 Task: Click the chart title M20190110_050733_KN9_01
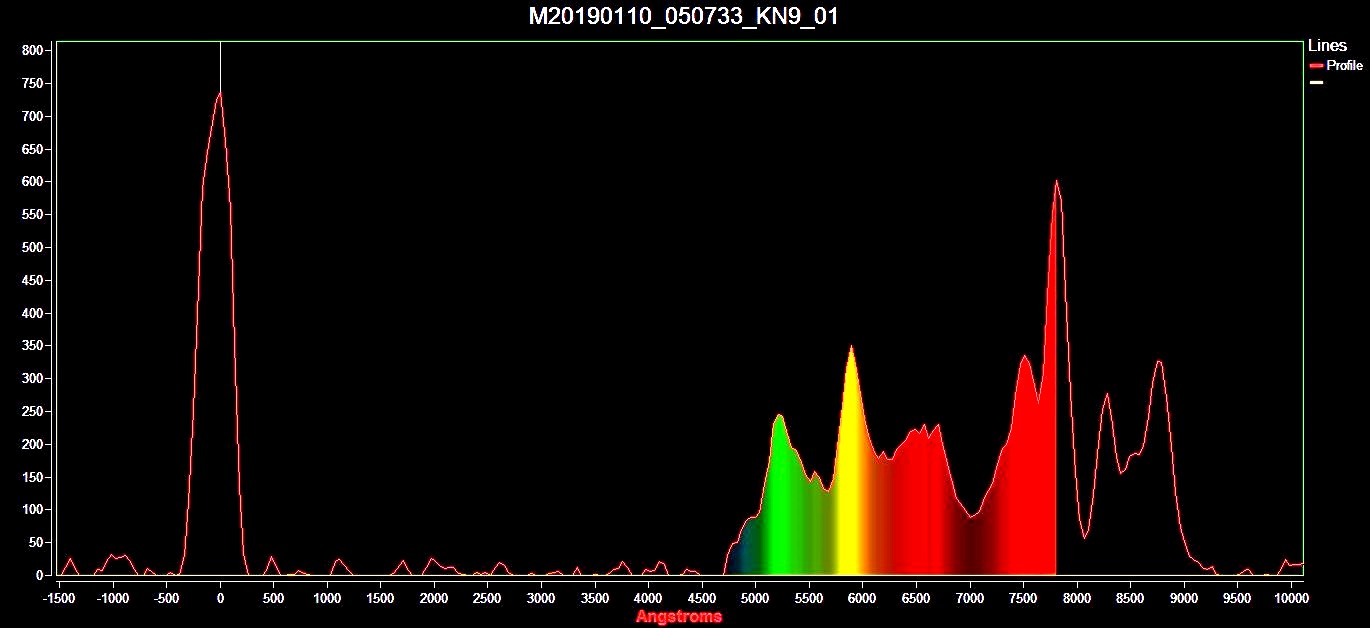click(x=684, y=17)
